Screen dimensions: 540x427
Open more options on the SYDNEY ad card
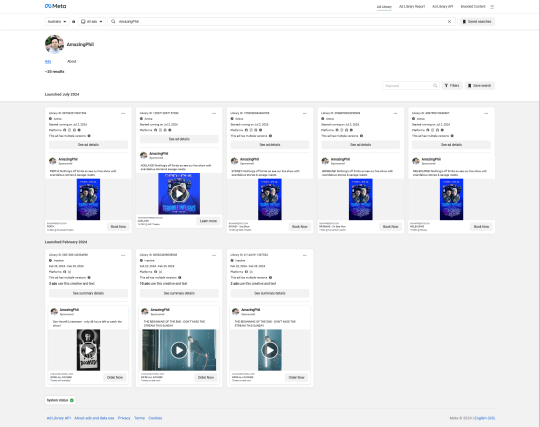[x=304, y=113]
